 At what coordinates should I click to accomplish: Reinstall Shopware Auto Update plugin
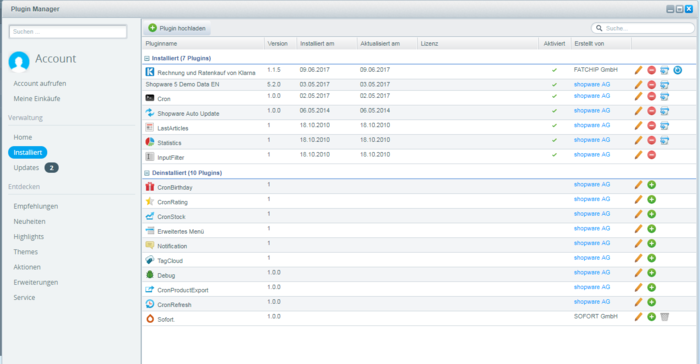coord(665,111)
